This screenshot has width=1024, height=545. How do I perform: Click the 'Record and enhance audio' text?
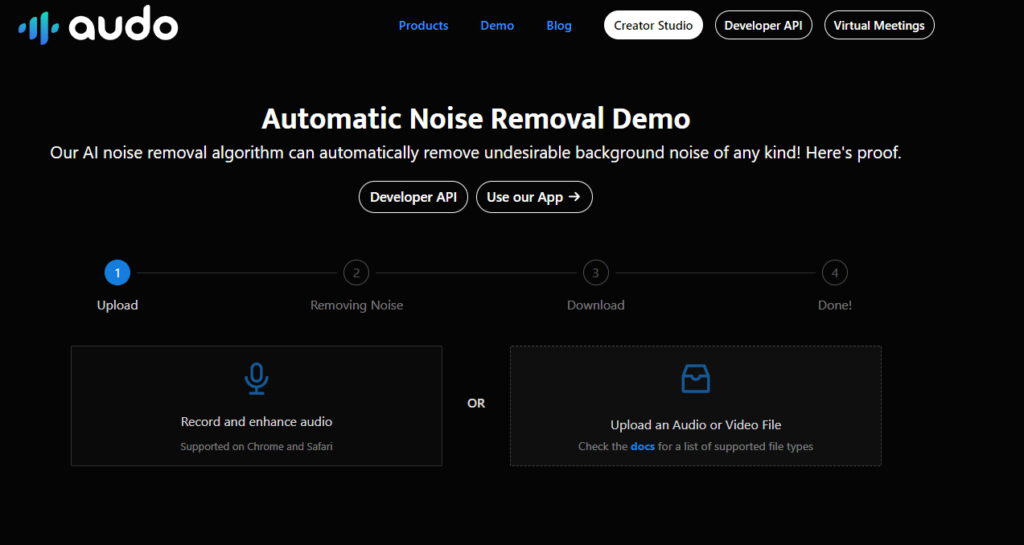coord(256,422)
